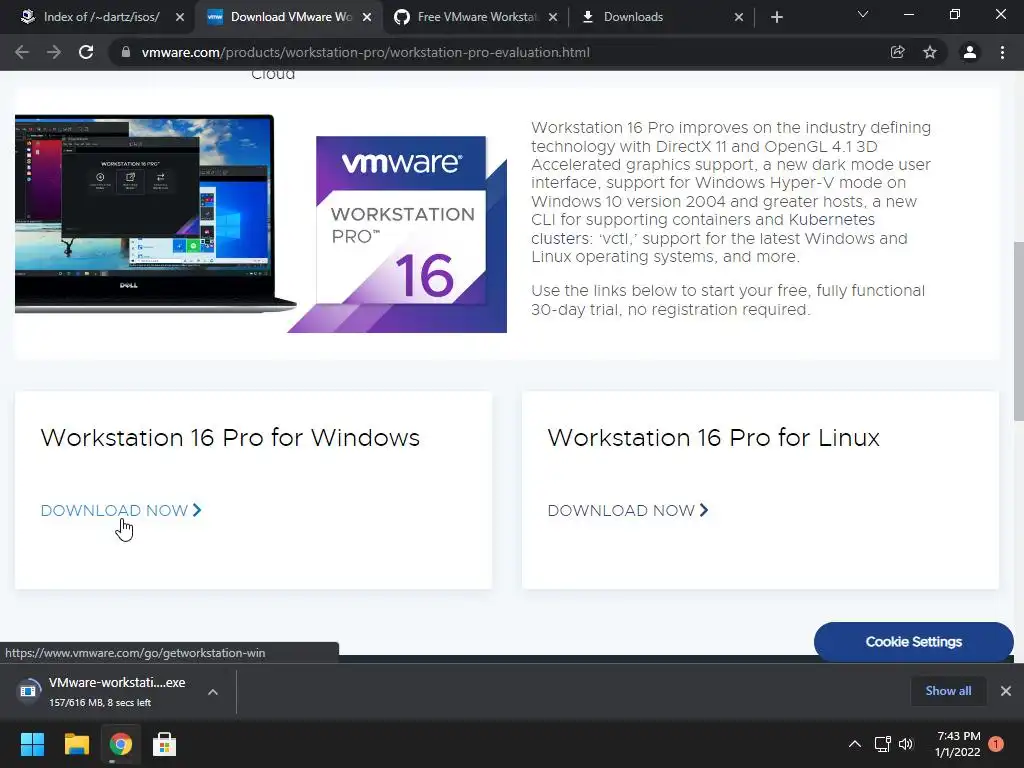Open the Chrome three-dot menu
Viewport: 1024px width, 768px height.
(x=1002, y=52)
